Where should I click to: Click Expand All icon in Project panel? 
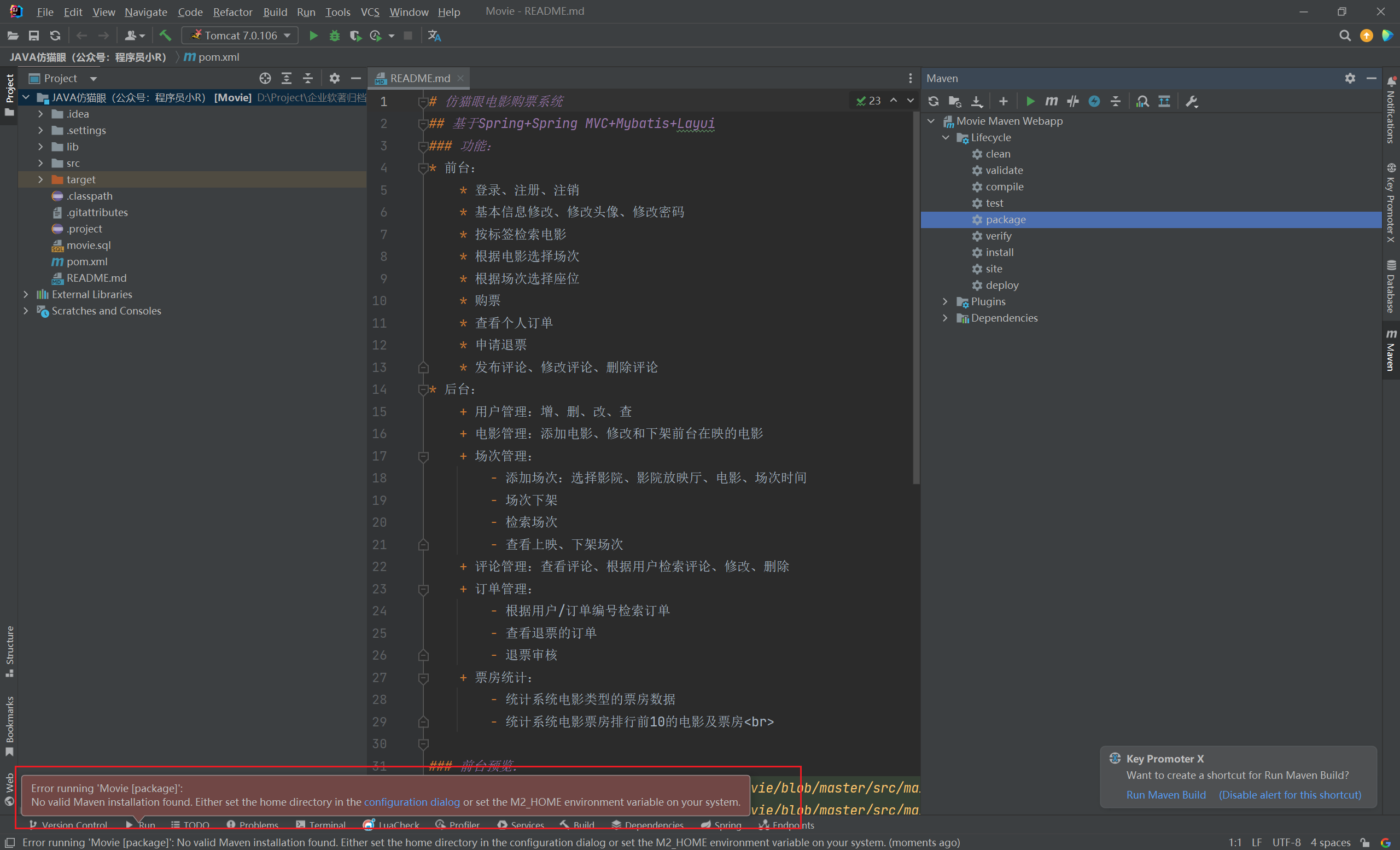click(x=287, y=78)
